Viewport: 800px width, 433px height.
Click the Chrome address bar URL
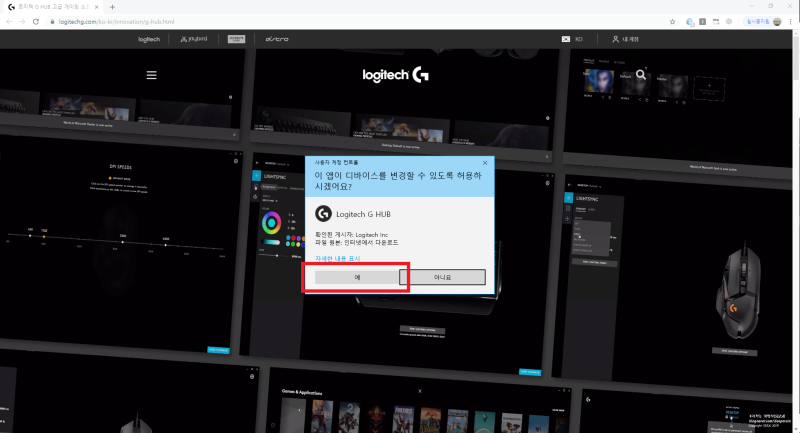(x=116, y=22)
